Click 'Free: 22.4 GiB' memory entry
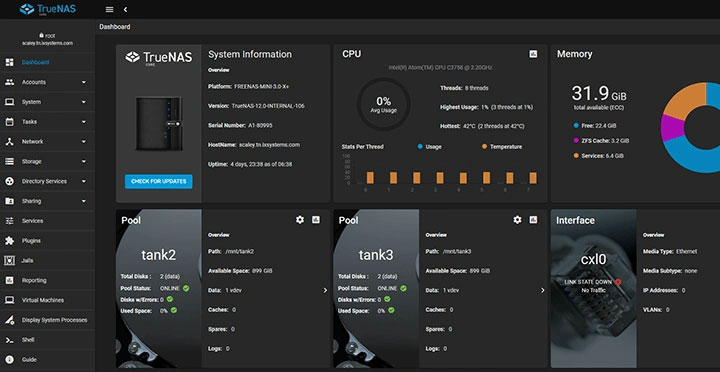This screenshot has width=720, height=372. (595, 125)
